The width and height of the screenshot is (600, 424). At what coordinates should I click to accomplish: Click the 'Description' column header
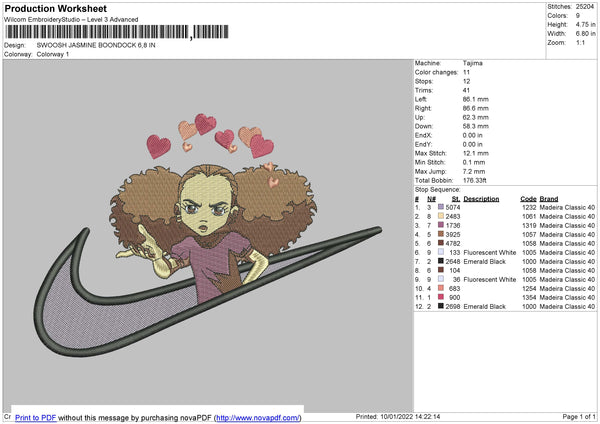pos(481,199)
